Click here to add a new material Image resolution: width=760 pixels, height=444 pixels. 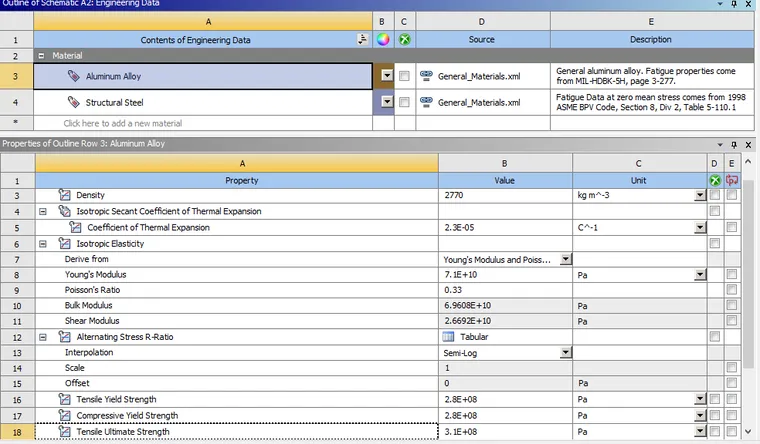[123, 123]
